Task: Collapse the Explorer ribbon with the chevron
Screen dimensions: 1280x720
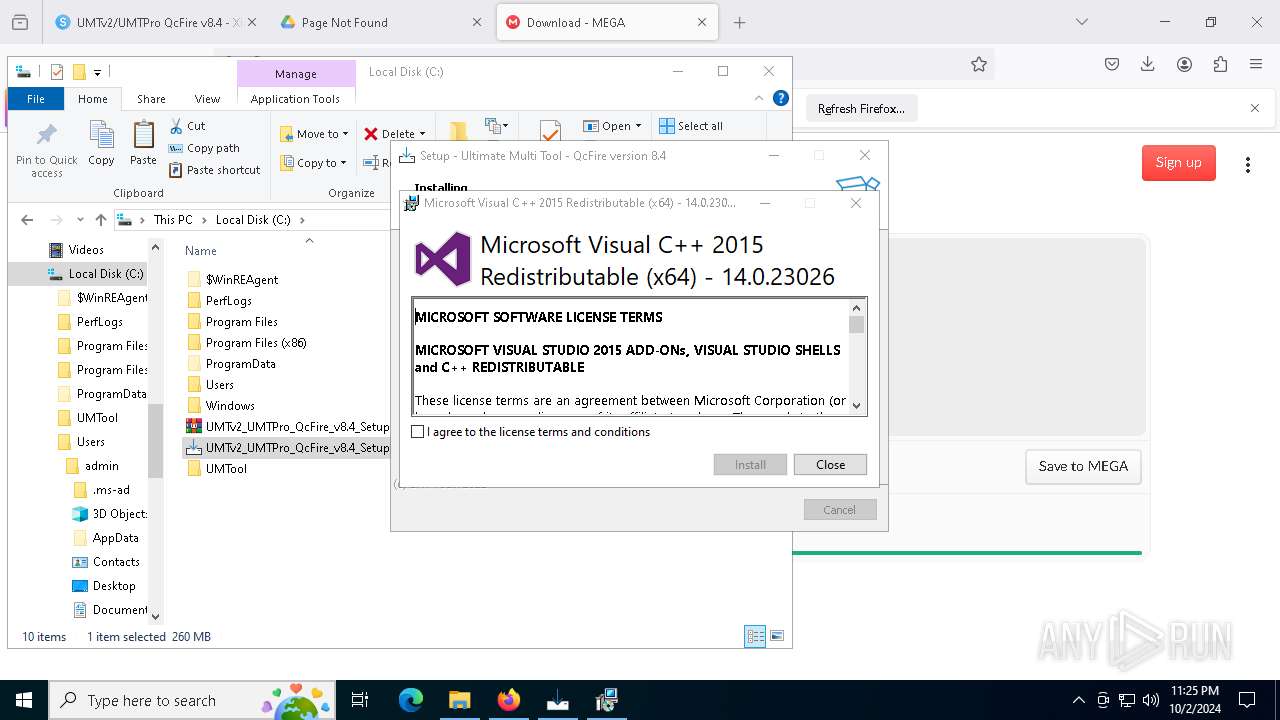Action: click(760, 99)
